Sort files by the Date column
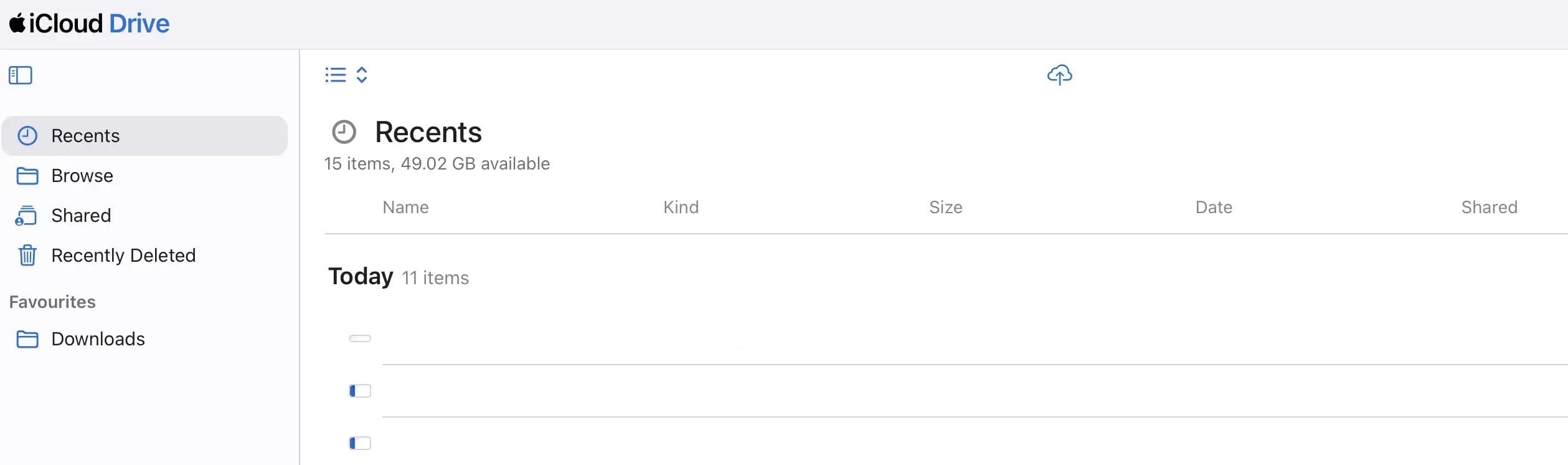The image size is (1568, 465). pos(1213,207)
